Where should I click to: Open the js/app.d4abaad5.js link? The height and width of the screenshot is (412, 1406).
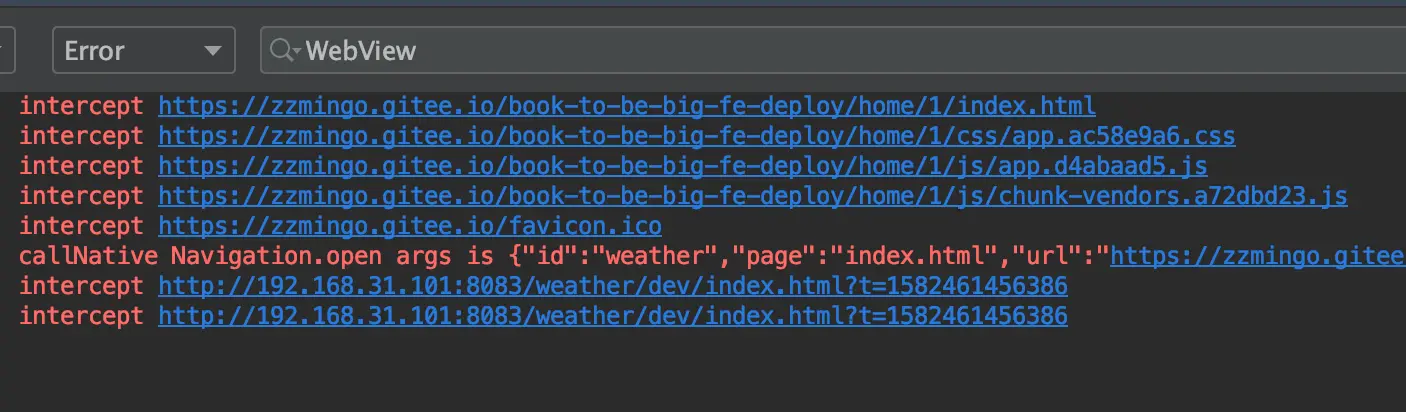[683, 166]
